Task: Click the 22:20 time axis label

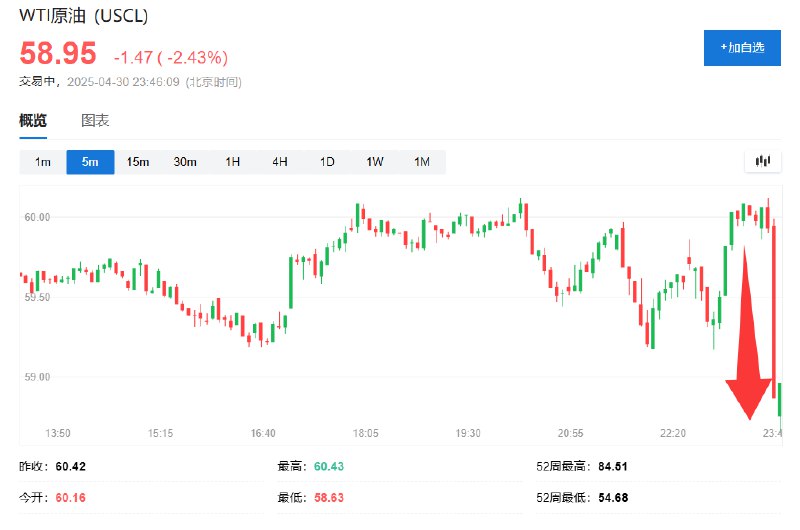Action: (x=673, y=433)
